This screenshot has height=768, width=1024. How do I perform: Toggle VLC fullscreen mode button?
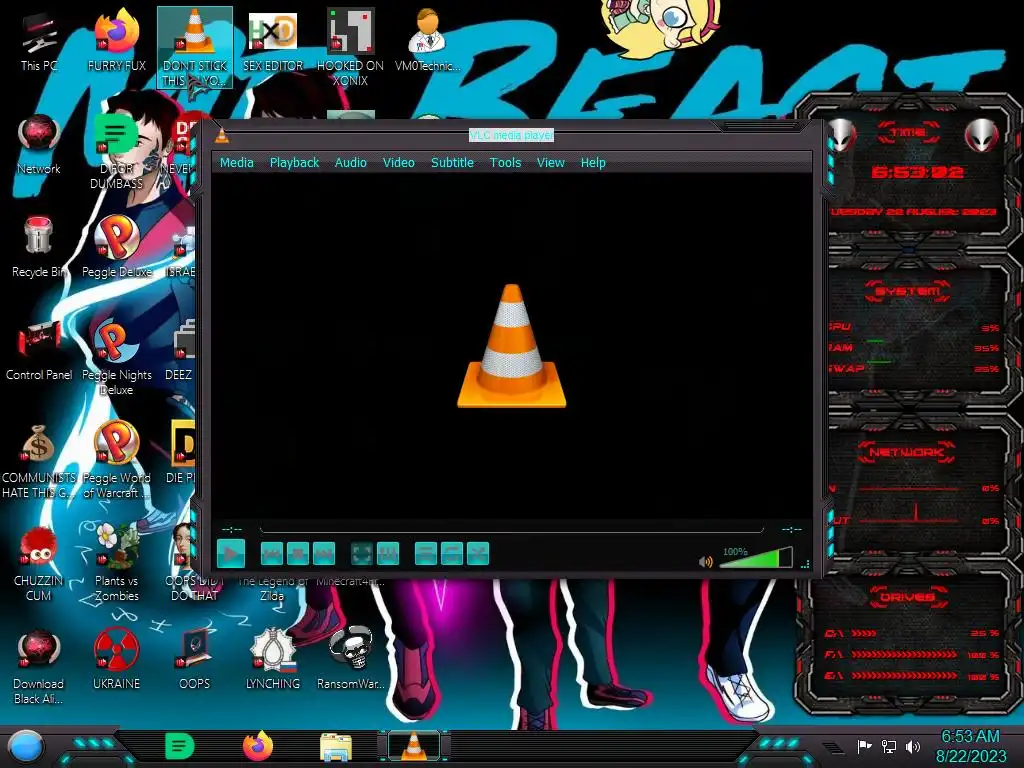[x=362, y=554]
